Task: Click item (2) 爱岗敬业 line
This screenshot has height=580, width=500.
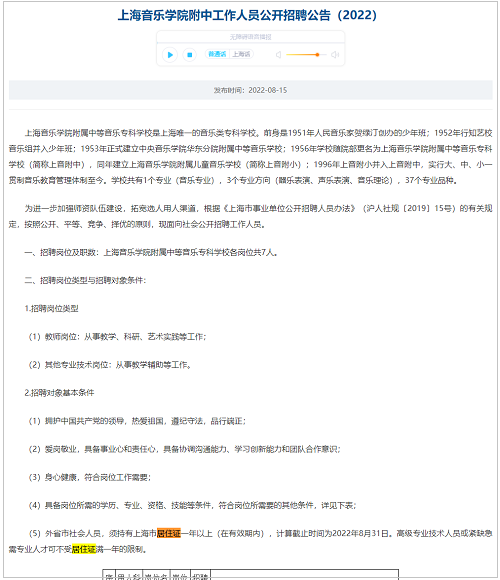Action: tap(184, 449)
